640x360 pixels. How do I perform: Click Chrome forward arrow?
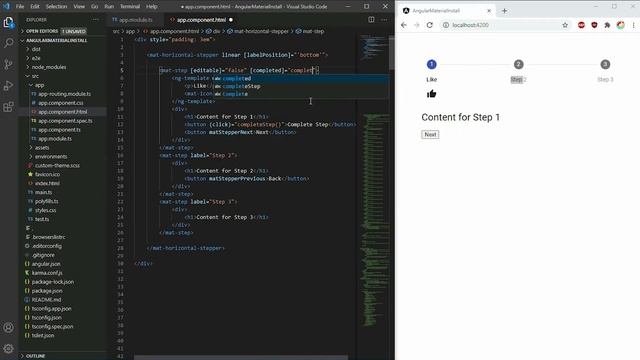coord(416,25)
